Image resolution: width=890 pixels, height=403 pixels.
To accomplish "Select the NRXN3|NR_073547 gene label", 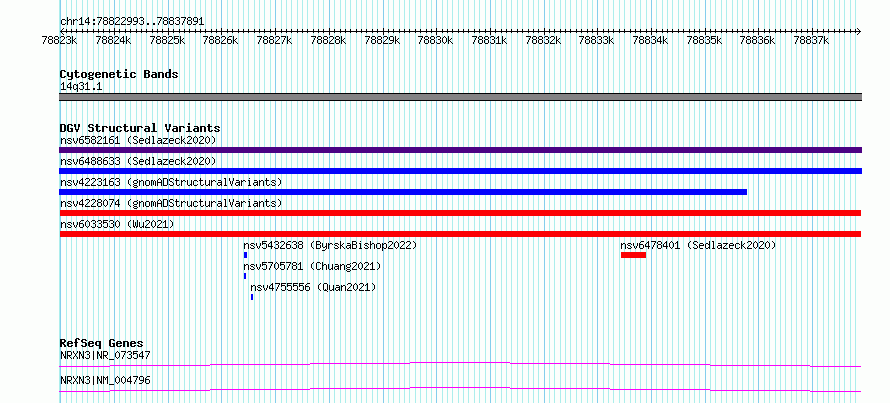I will [105, 356].
